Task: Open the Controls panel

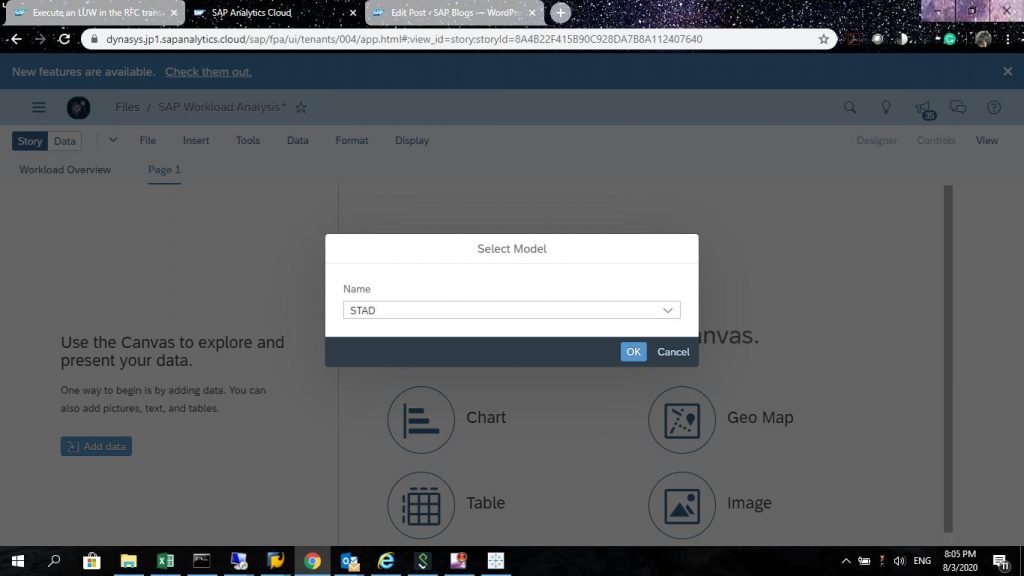Action: point(936,140)
